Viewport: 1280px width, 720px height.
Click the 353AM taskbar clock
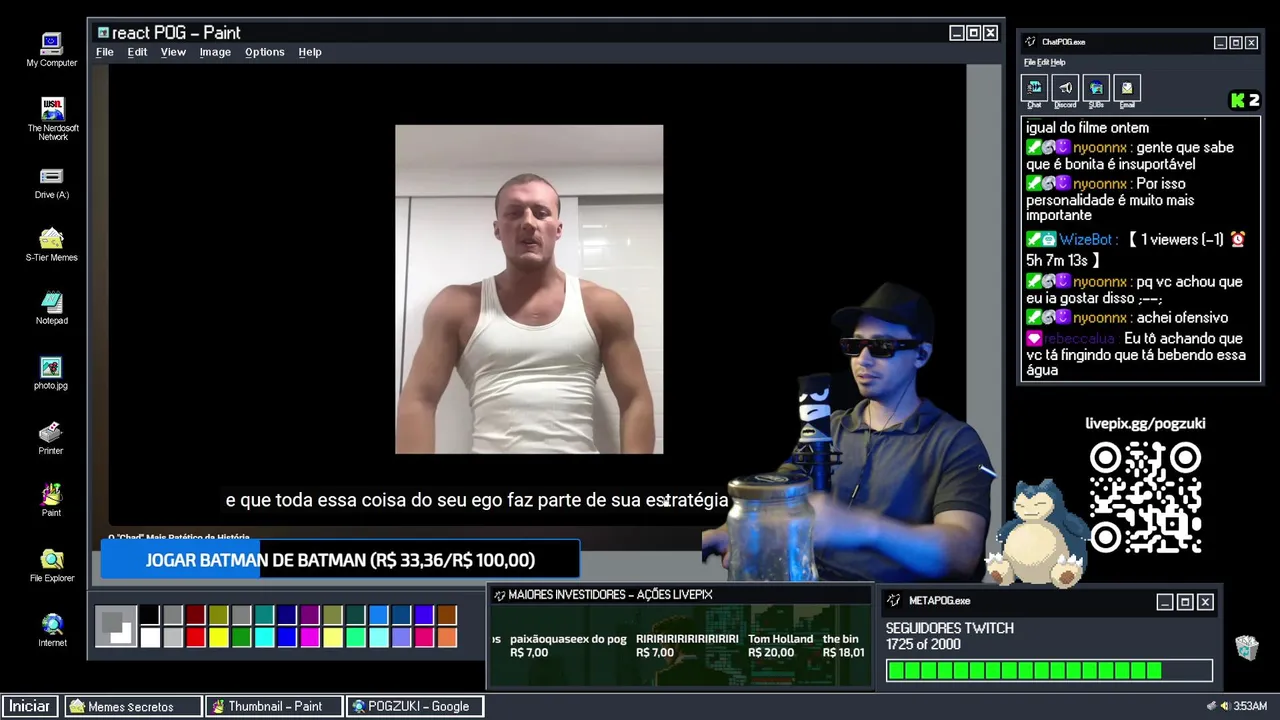point(1250,706)
